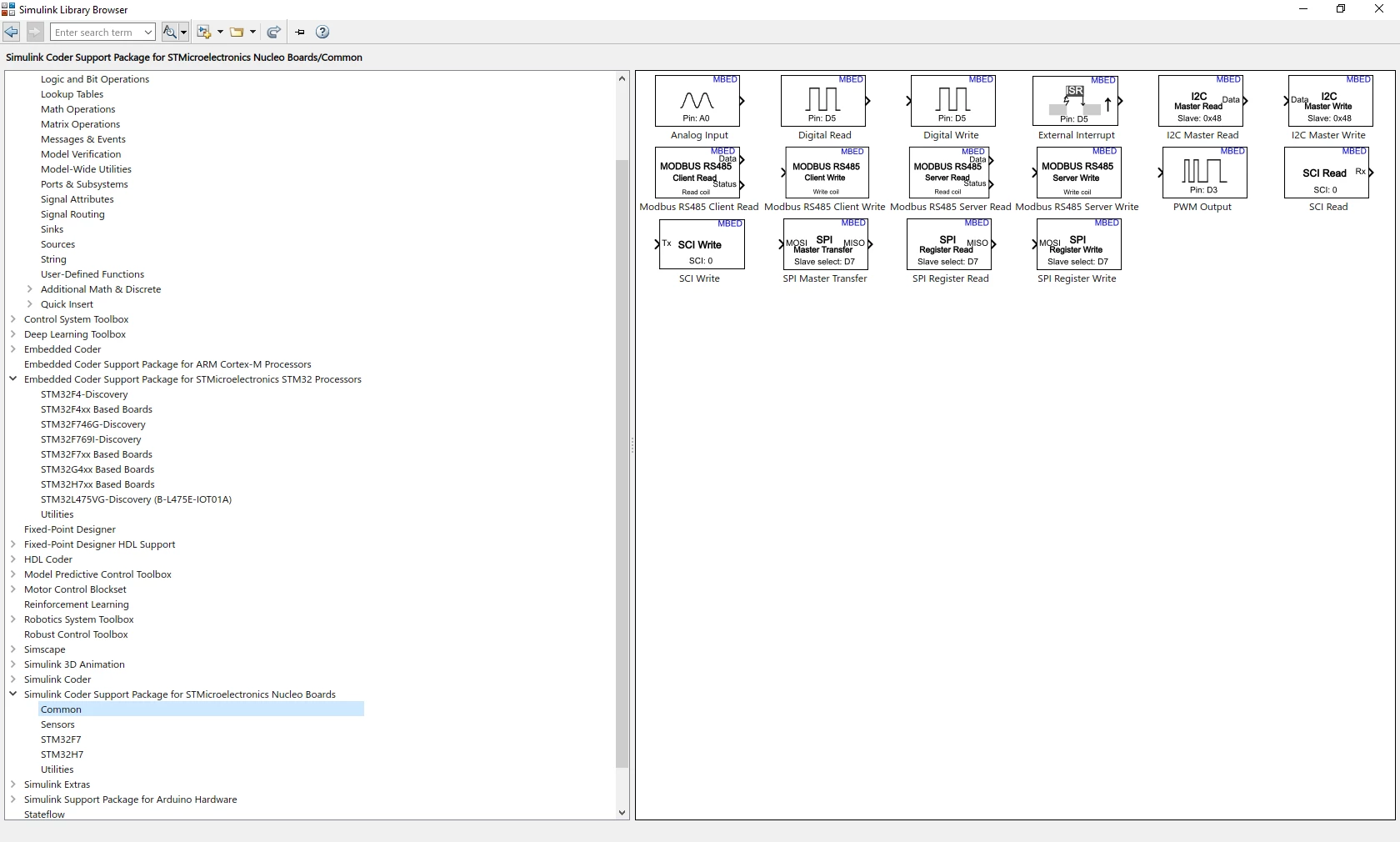Select the STM32F7 library

[x=61, y=739]
